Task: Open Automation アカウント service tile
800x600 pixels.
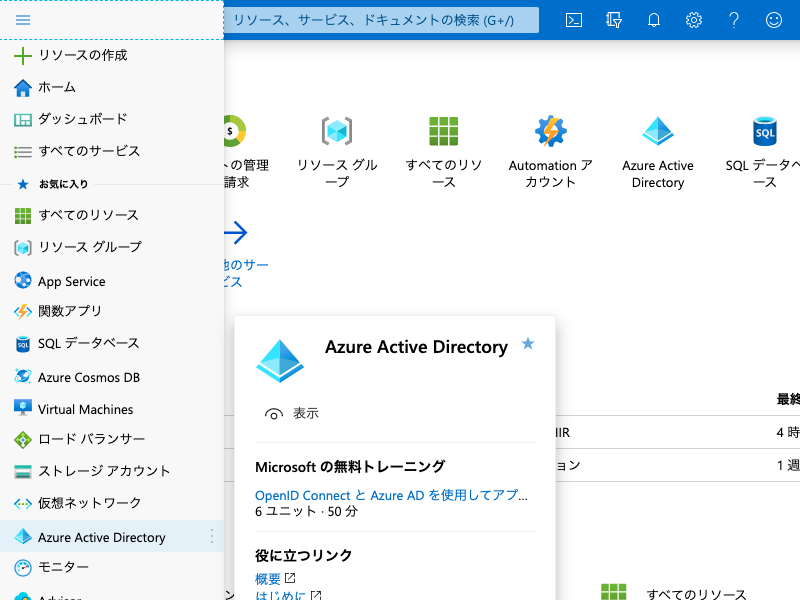Action: (x=551, y=152)
